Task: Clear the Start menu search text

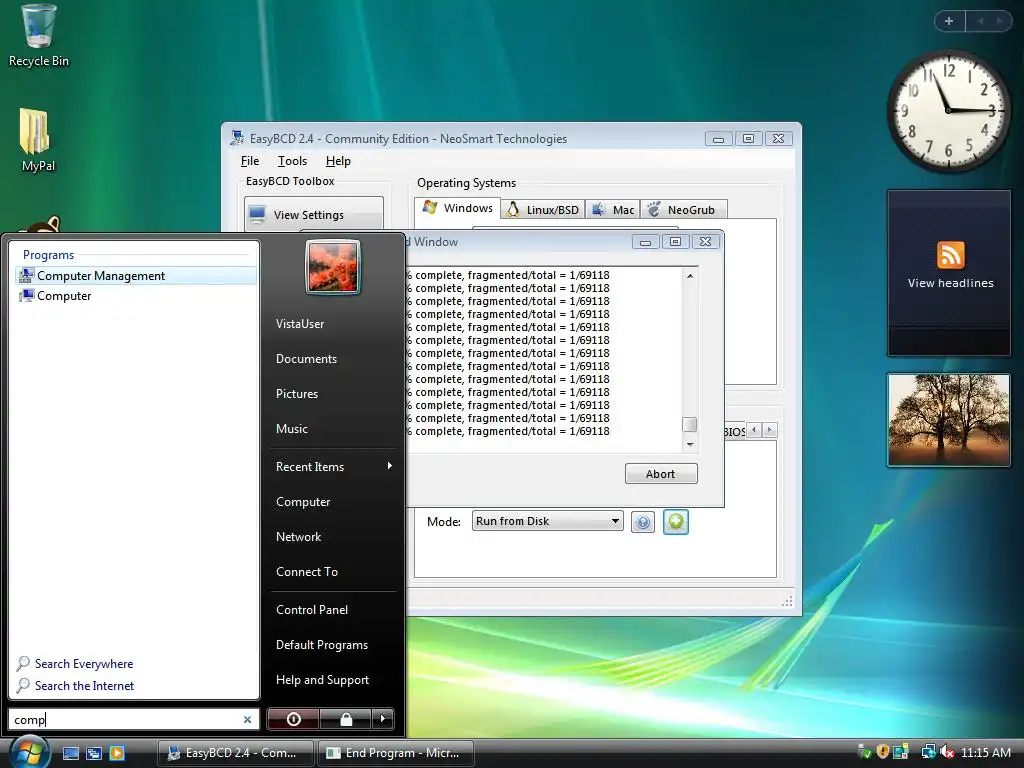Action: pyautogui.click(x=248, y=720)
